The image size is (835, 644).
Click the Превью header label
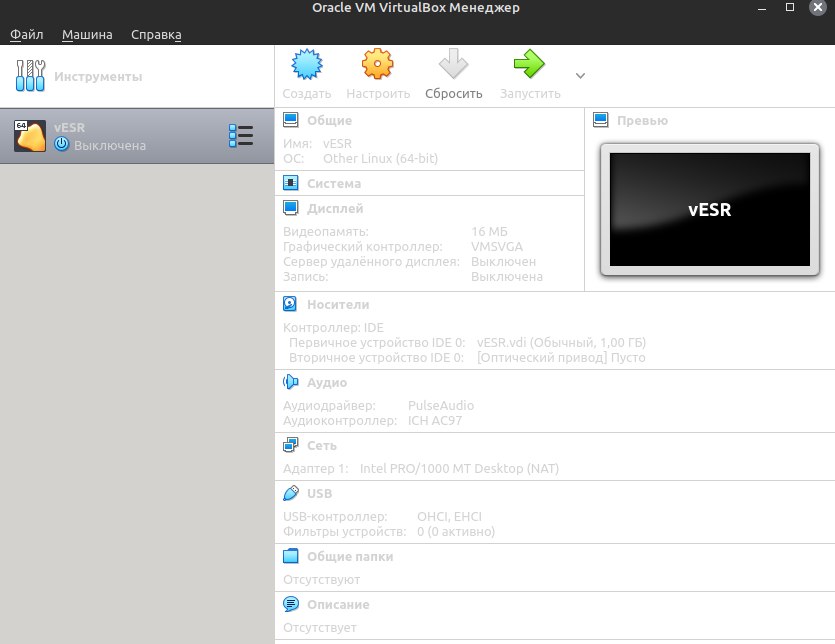point(642,120)
